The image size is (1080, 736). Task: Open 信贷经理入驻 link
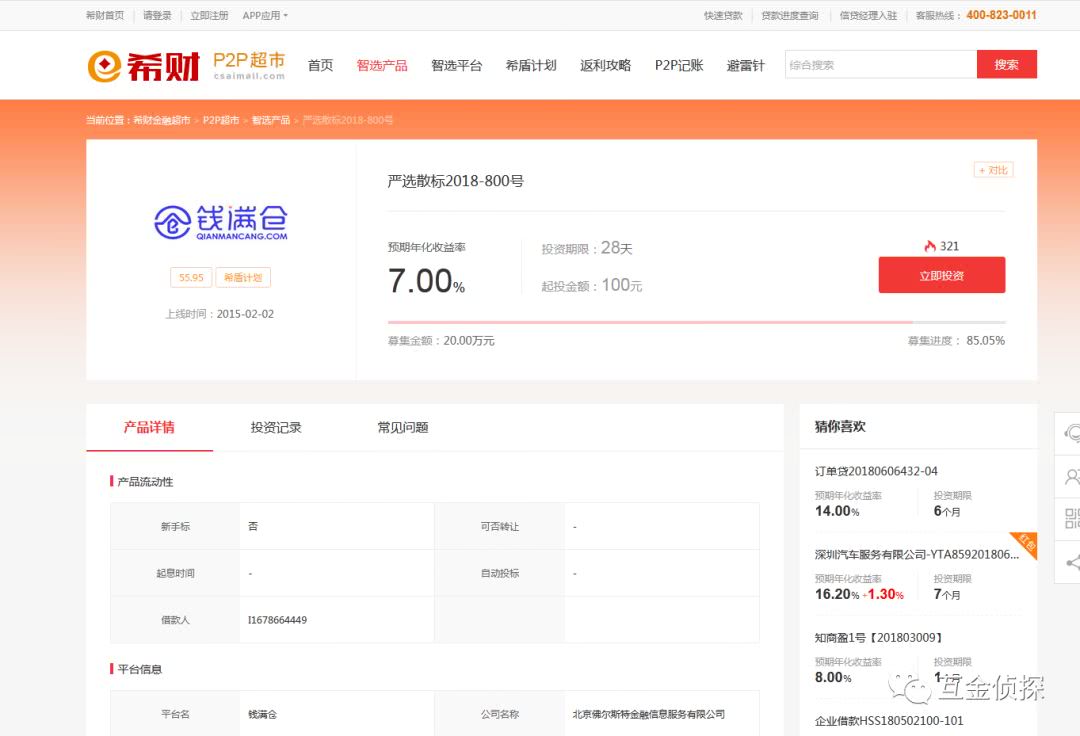click(x=868, y=15)
